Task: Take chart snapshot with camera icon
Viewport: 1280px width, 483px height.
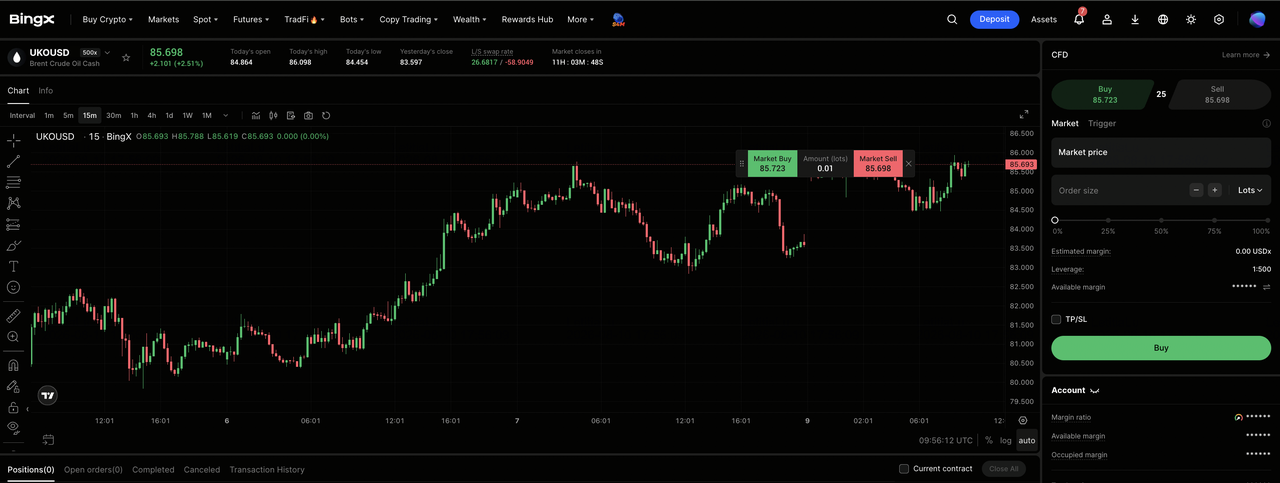Action: tap(308, 115)
